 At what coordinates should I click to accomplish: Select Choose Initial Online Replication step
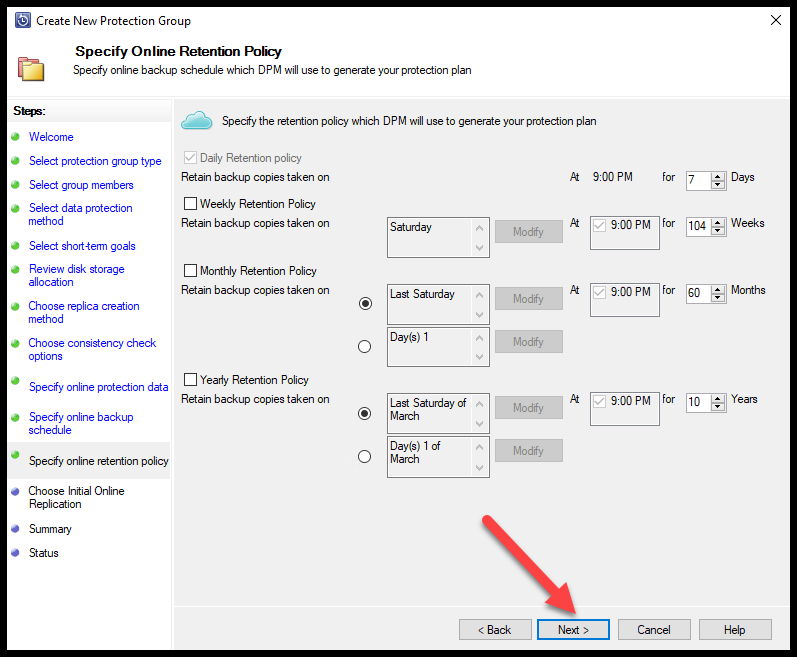76,497
